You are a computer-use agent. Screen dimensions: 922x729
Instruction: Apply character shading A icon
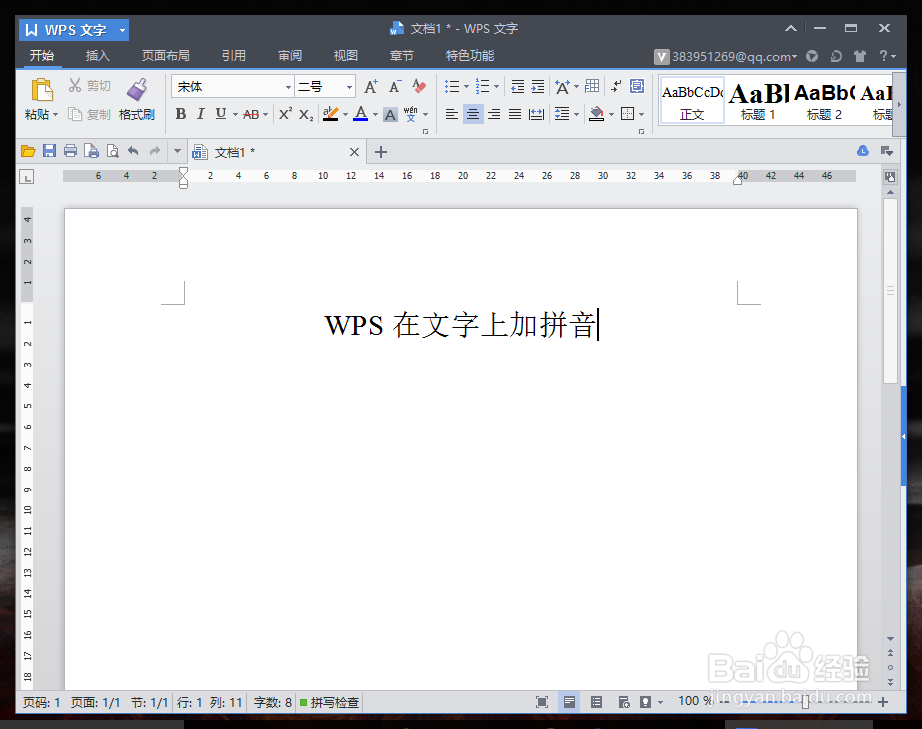coord(390,115)
